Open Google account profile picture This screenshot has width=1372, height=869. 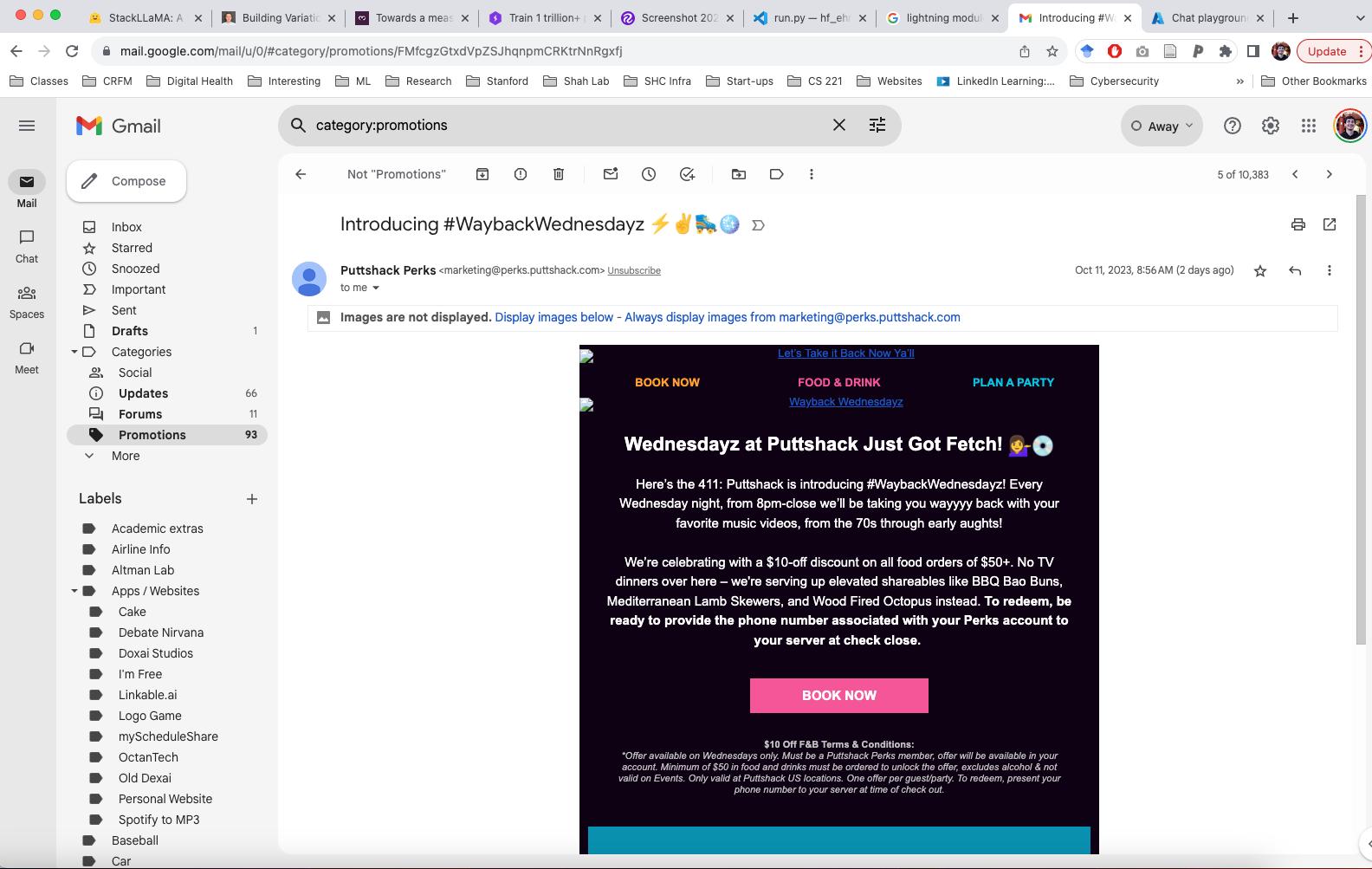(1349, 126)
